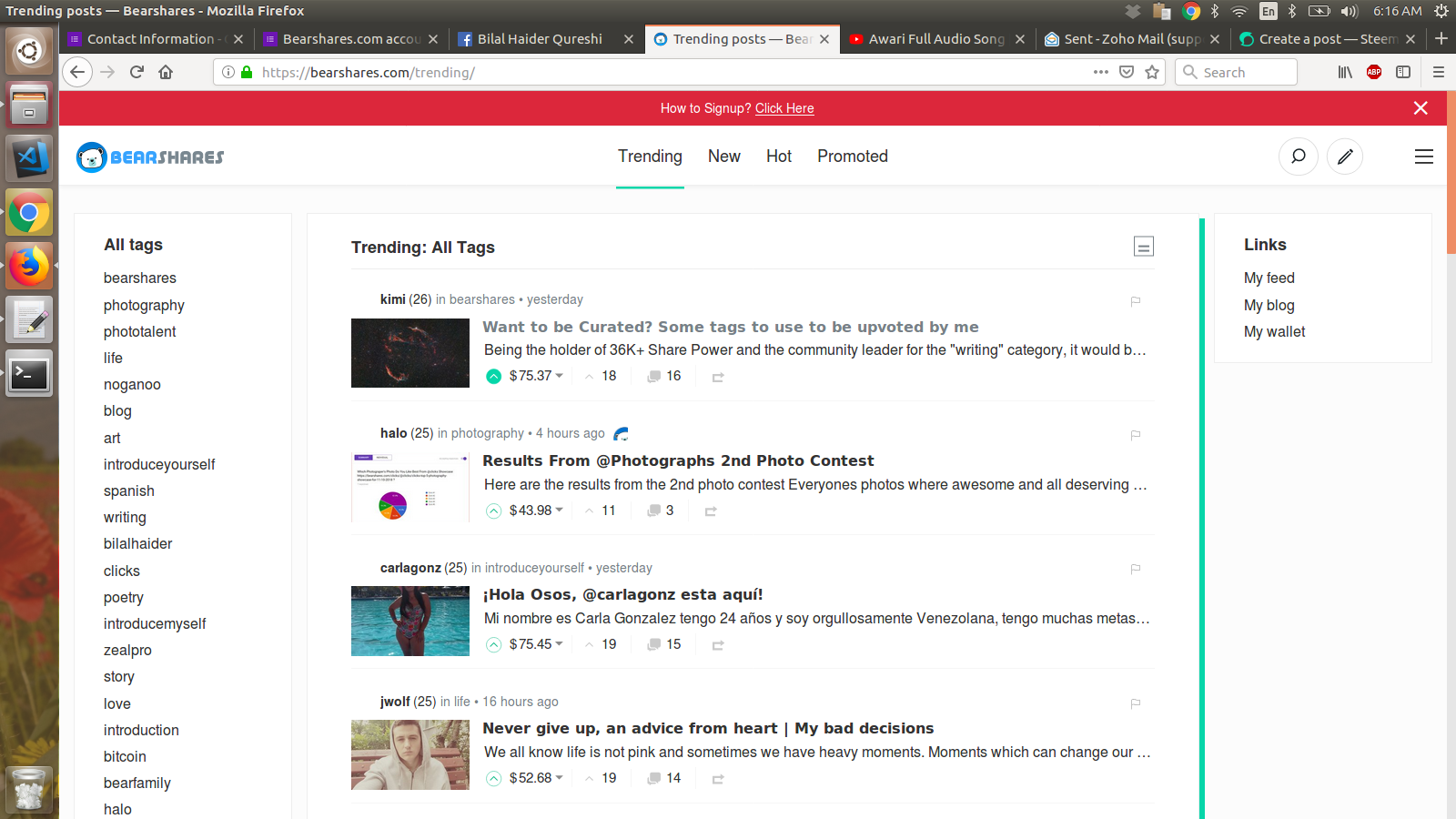This screenshot has width=1456, height=819.
Task: Click the Bearshares logo
Action: pos(148,157)
